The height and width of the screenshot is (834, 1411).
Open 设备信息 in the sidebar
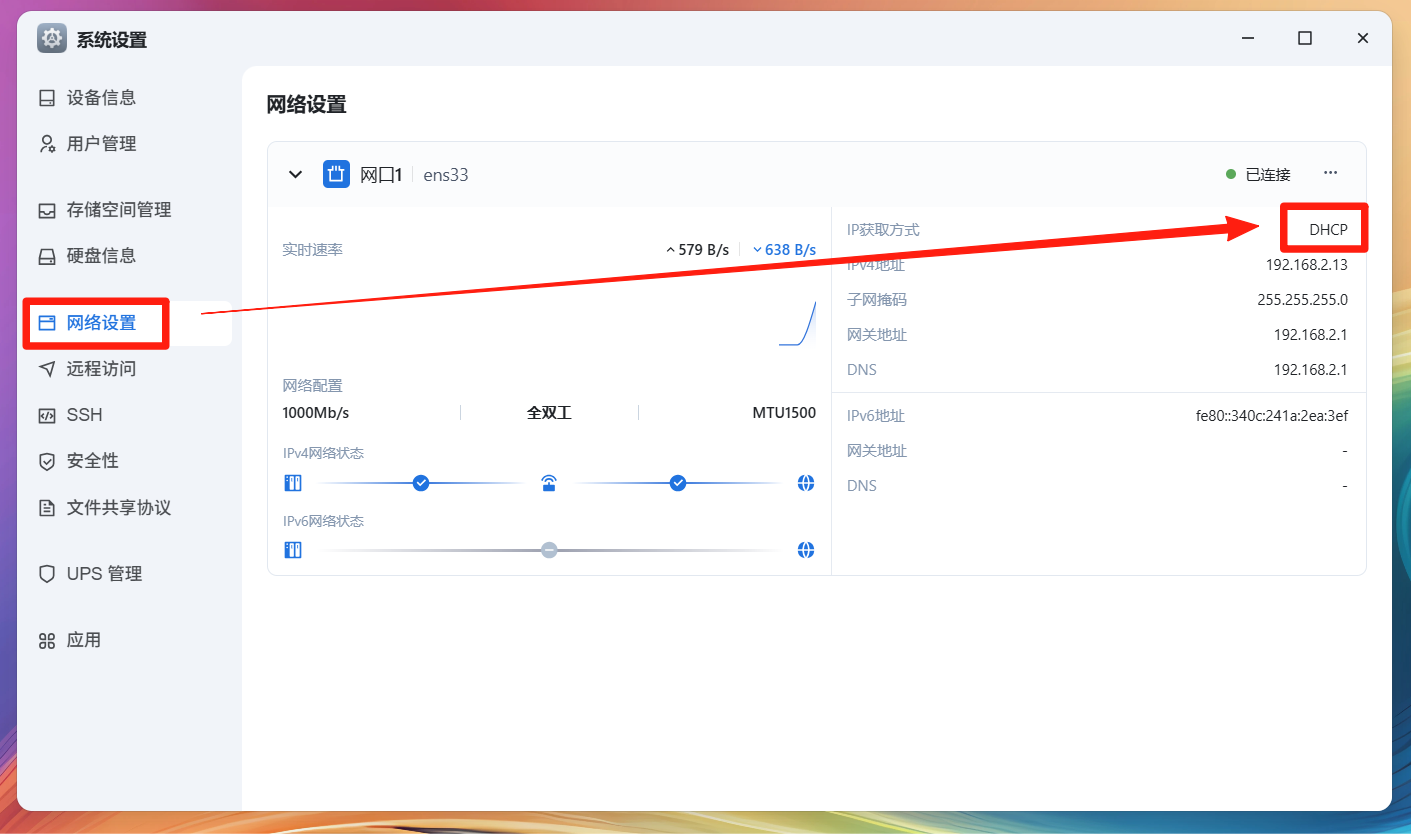[100, 98]
